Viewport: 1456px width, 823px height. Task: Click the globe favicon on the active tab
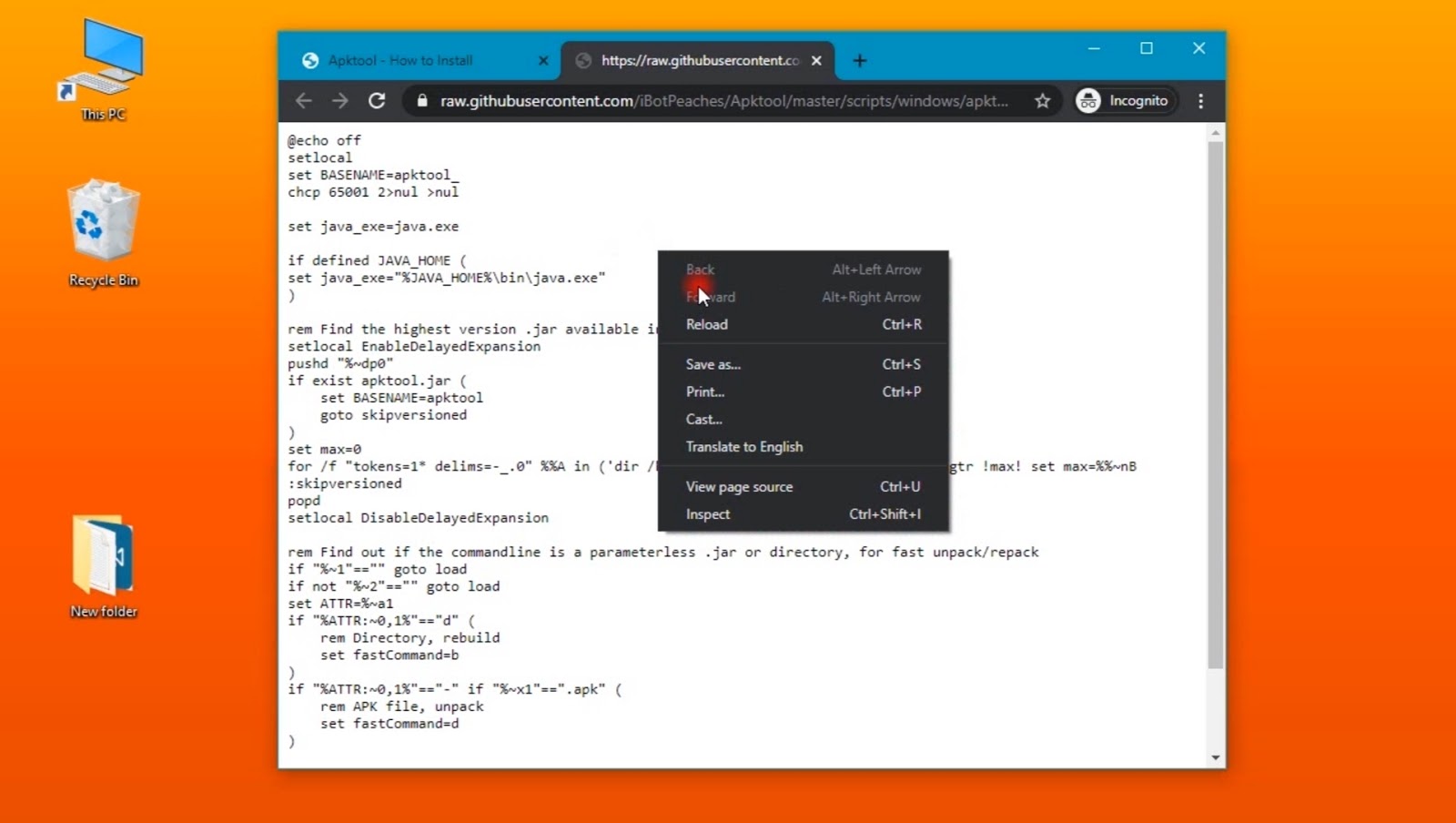click(582, 60)
